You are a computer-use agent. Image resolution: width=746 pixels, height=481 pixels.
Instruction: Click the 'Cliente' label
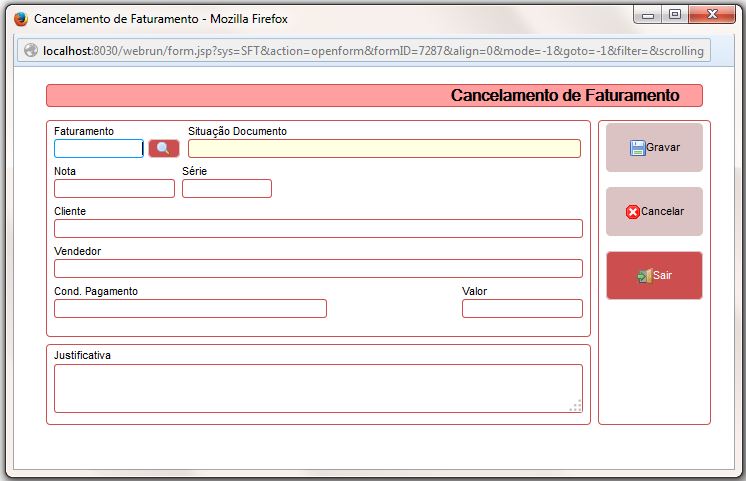pos(70,211)
